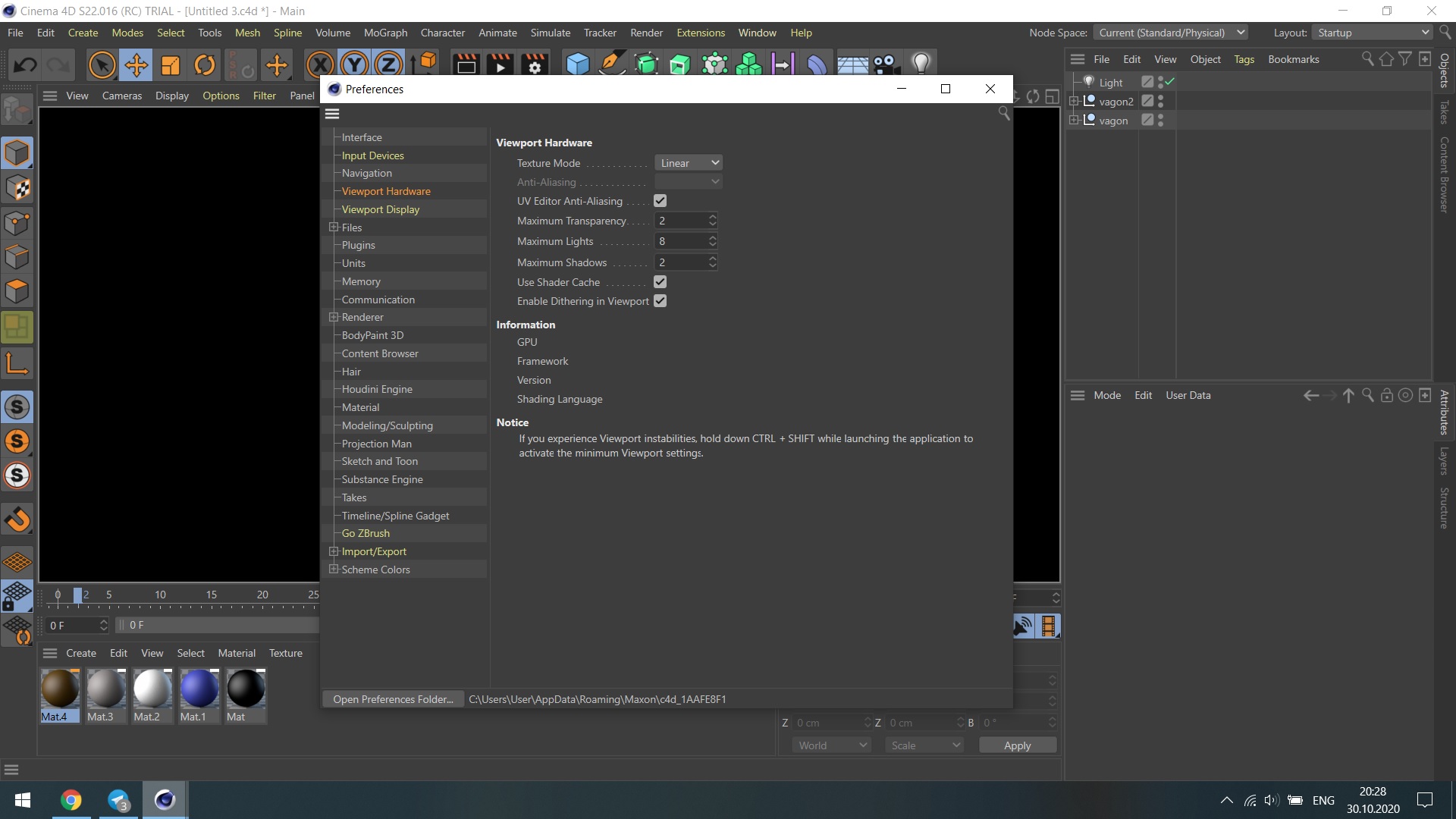Toggle the X axis lock icon
This screenshot has height=819, width=1456.
click(x=320, y=65)
